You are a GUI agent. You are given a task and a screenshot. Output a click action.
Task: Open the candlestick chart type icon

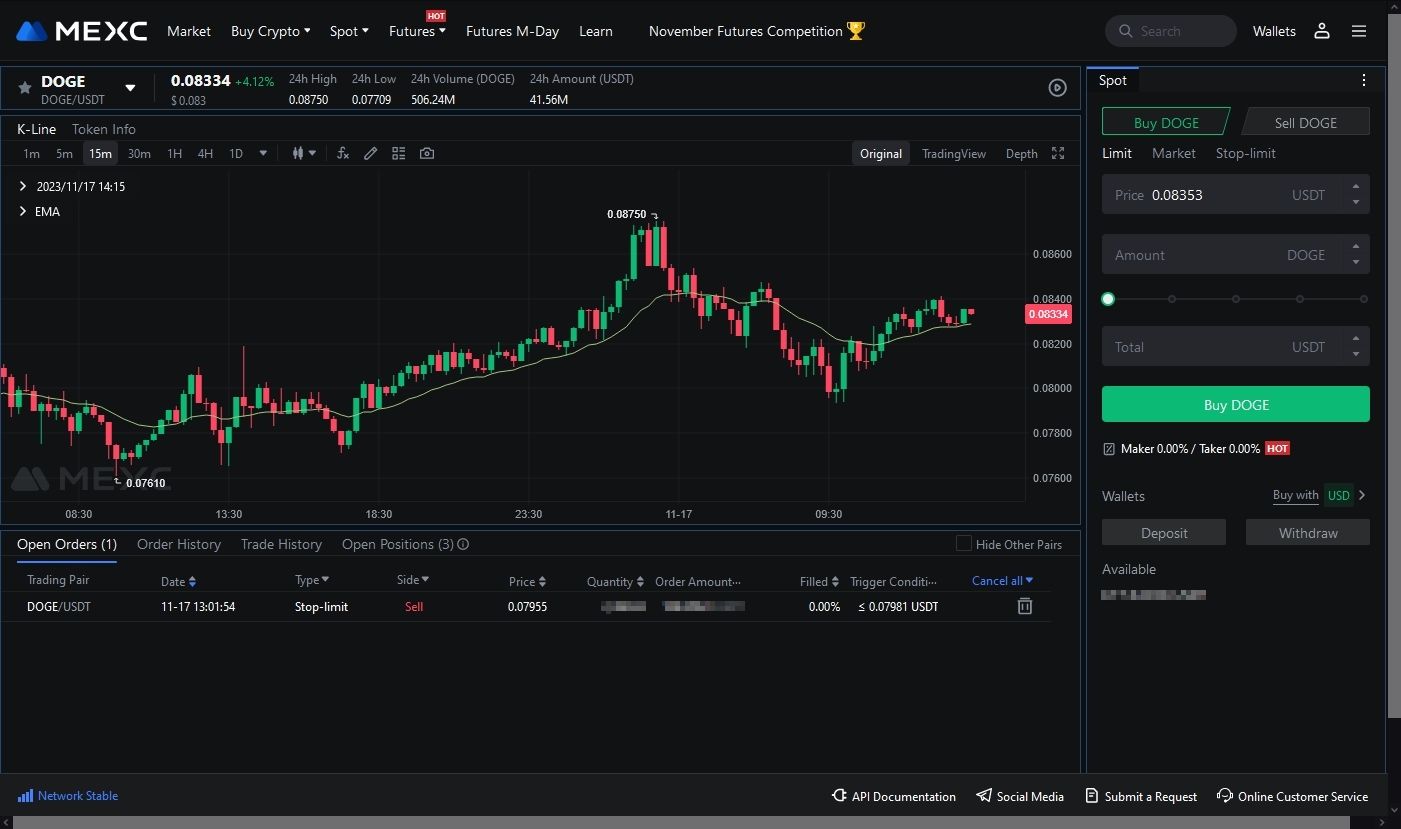tap(298, 153)
